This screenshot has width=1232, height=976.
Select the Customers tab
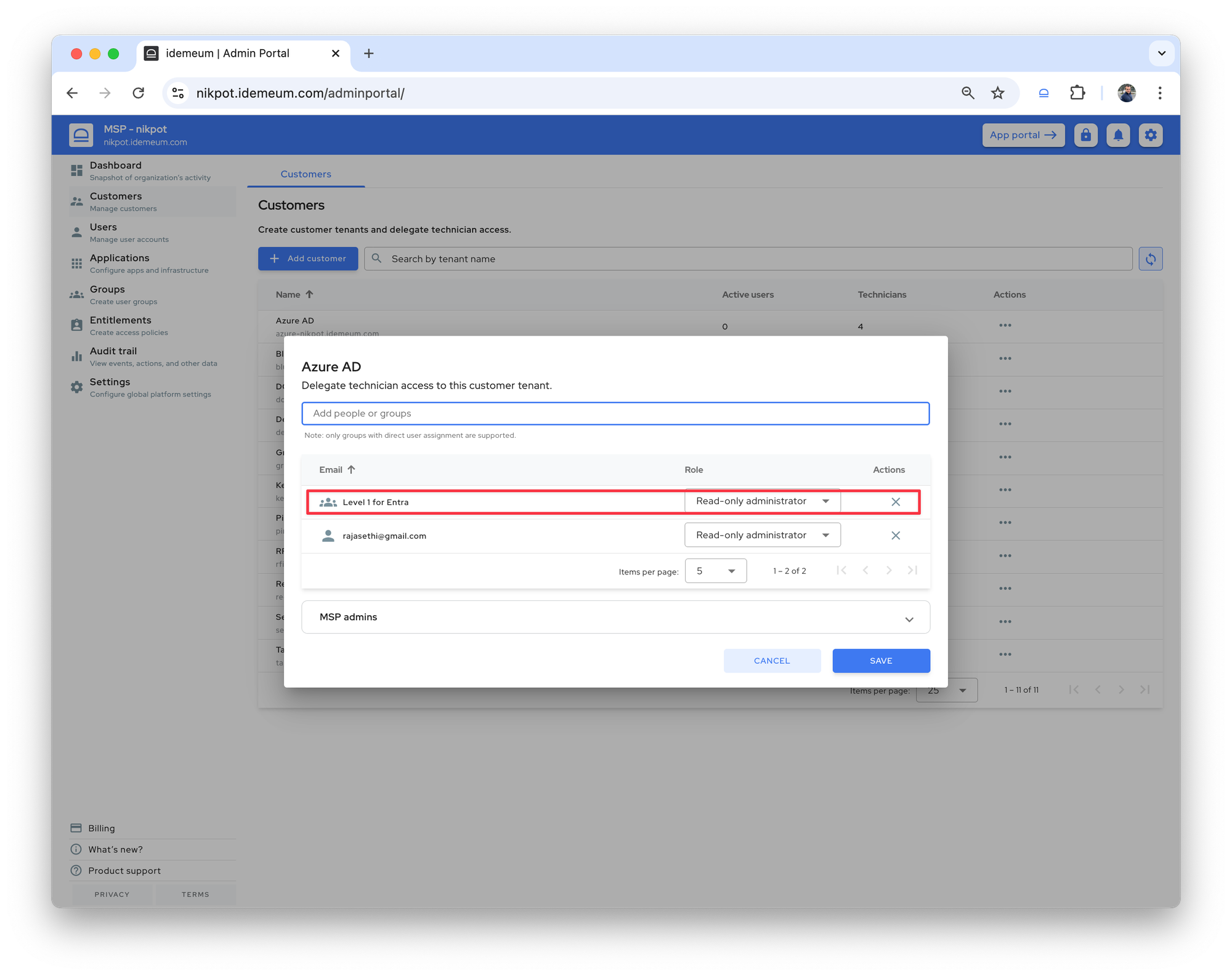[x=306, y=174]
